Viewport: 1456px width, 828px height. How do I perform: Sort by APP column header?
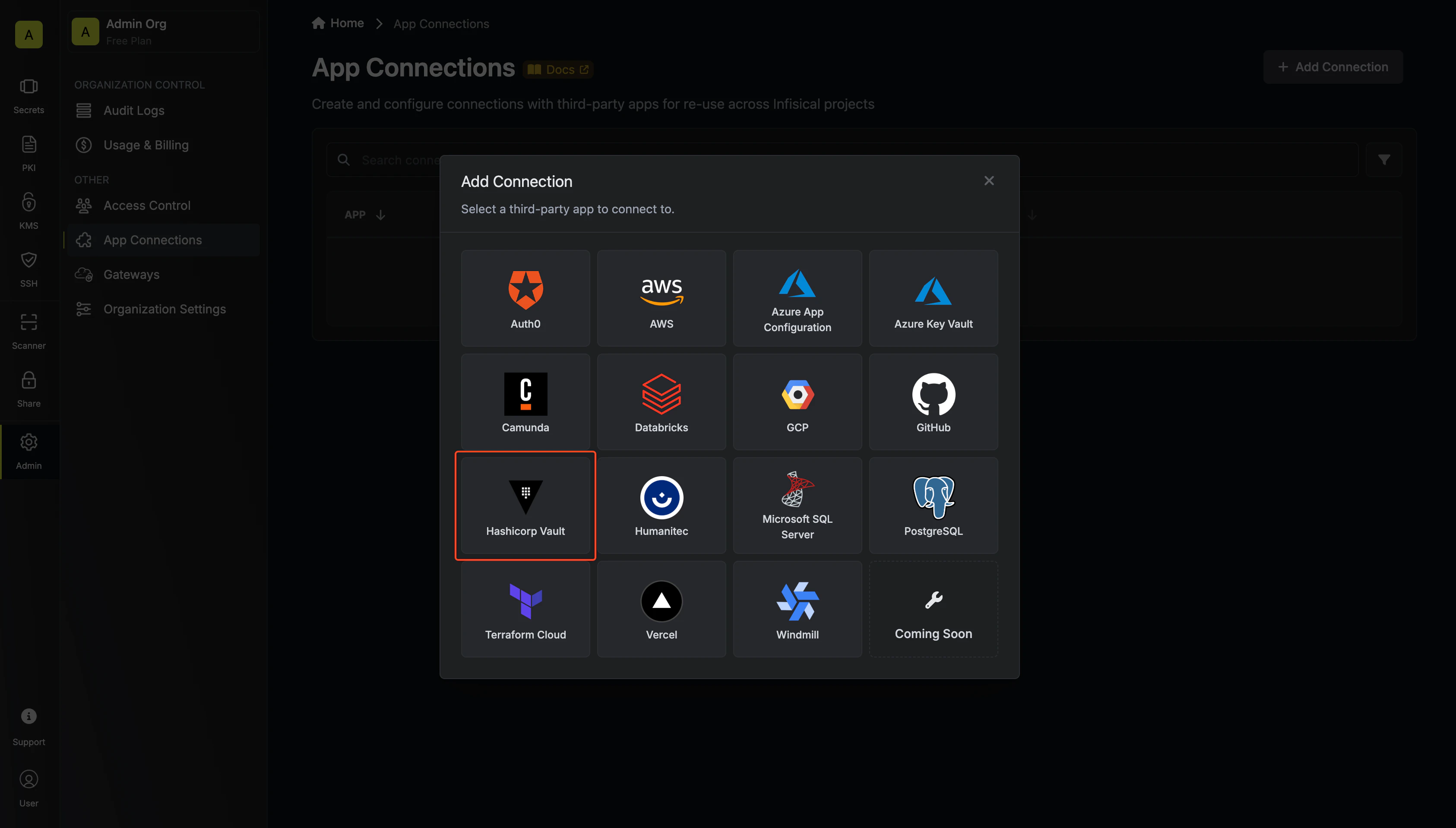[x=364, y=215]
